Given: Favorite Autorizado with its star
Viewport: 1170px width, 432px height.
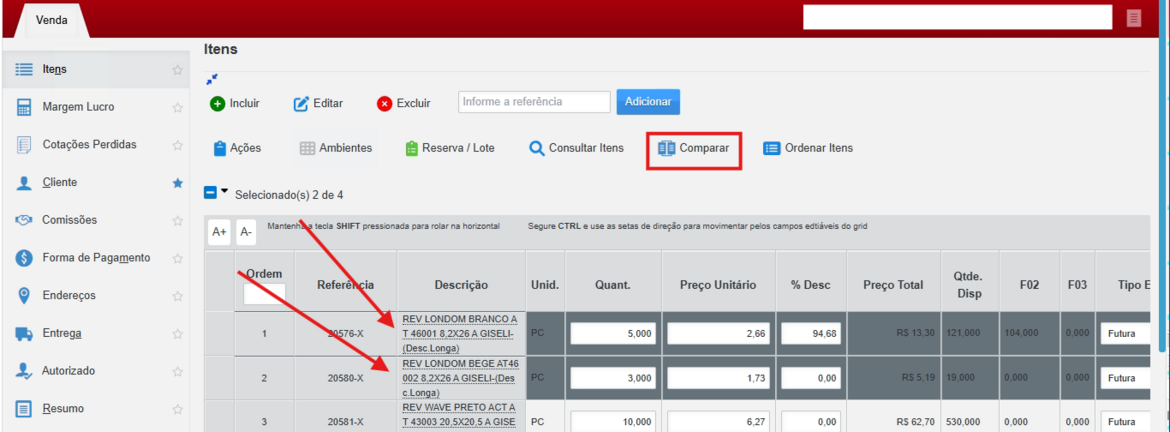Looking at the screenshot, I should [178, 371].
